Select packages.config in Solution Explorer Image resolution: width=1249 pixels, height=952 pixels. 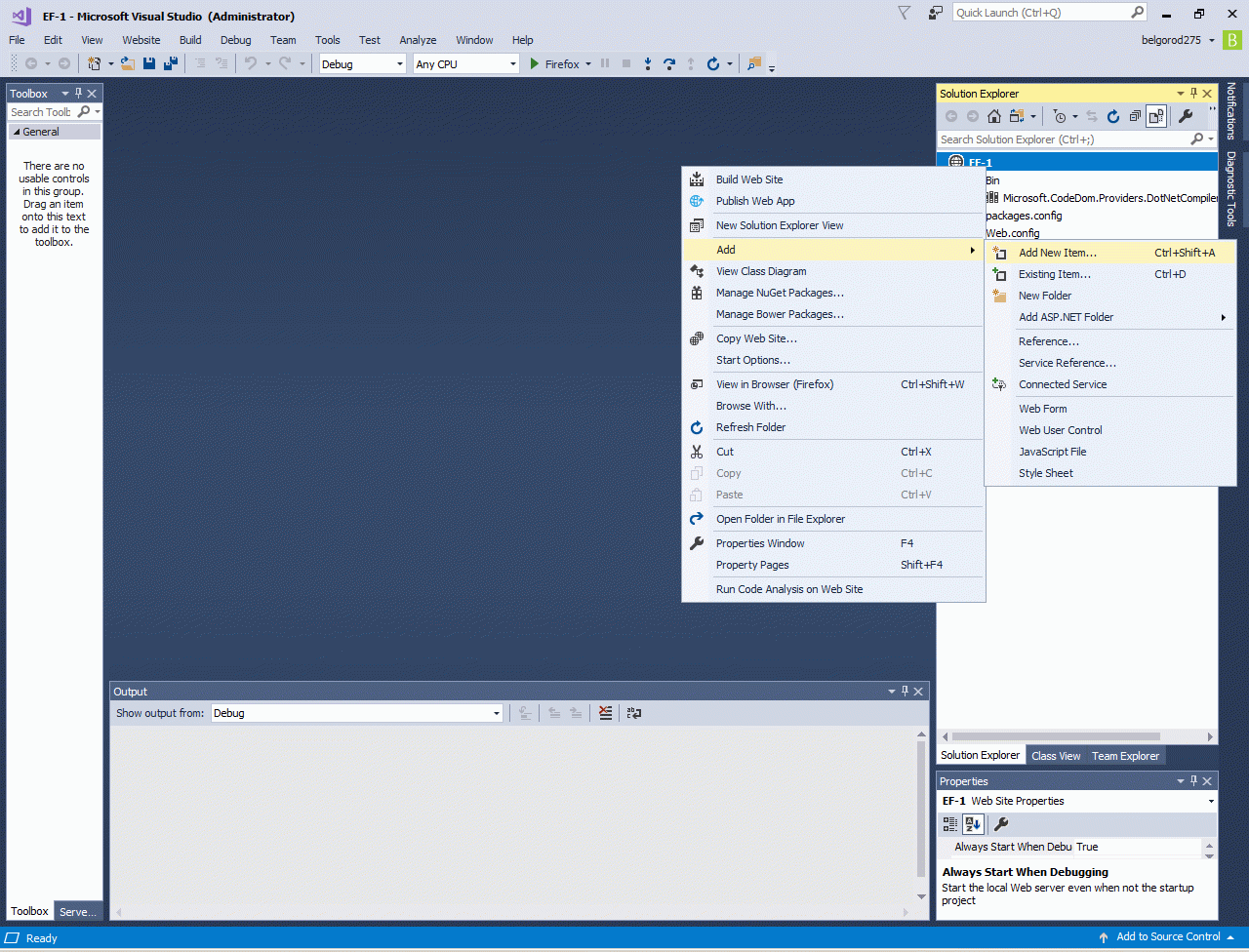coord(1024,216)
